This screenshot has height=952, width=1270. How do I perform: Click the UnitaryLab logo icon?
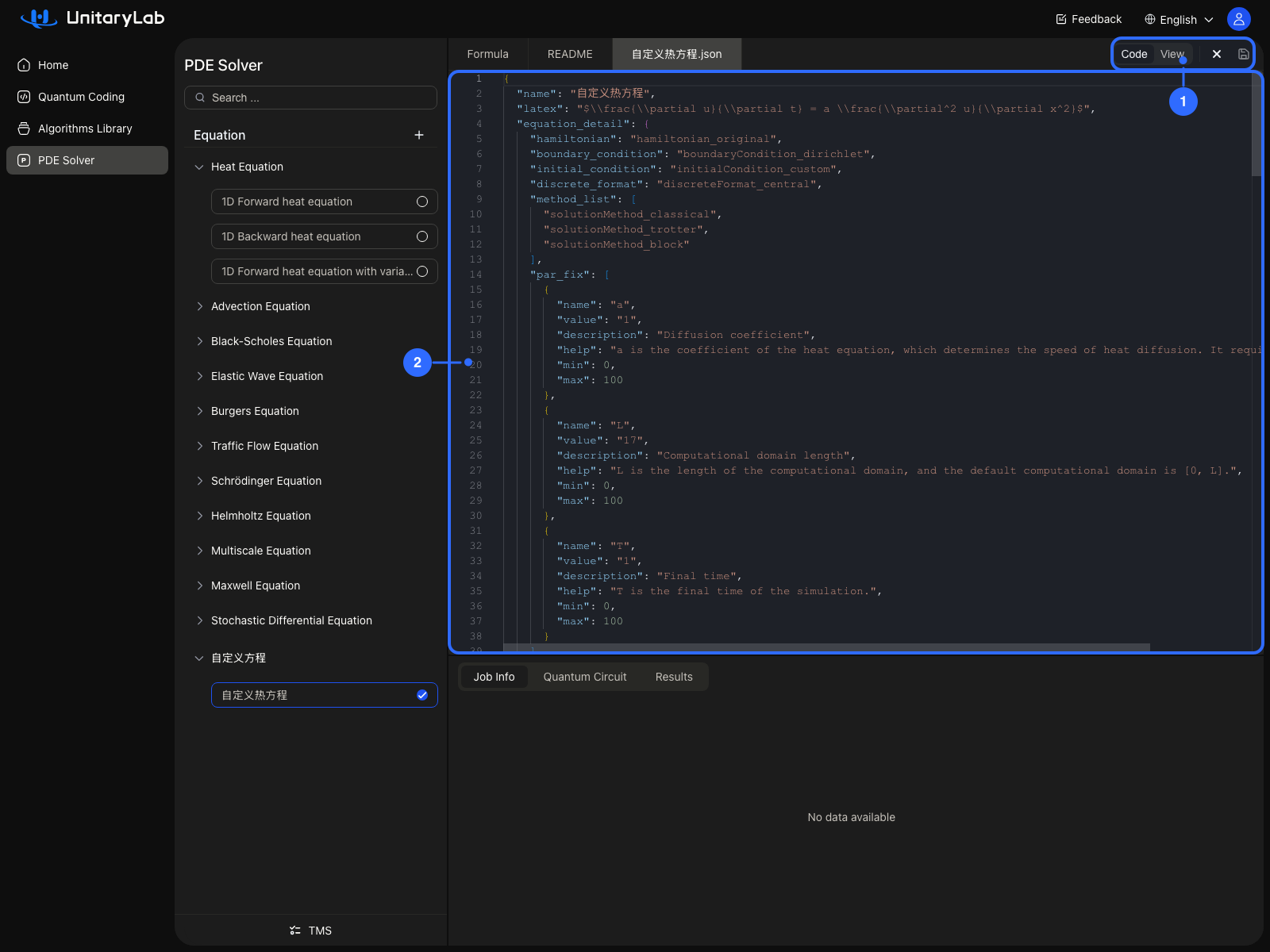coord(38,18)
